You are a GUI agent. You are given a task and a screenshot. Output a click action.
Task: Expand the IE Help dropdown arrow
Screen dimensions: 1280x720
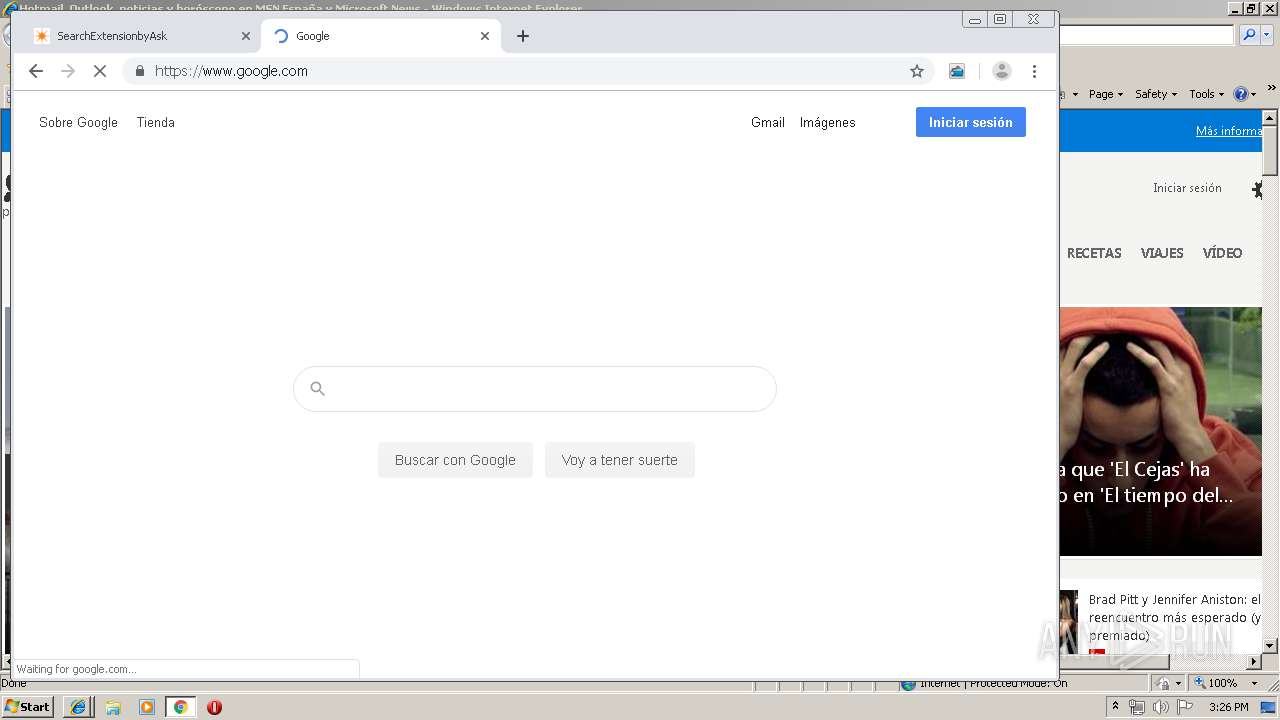point(1254,94)
